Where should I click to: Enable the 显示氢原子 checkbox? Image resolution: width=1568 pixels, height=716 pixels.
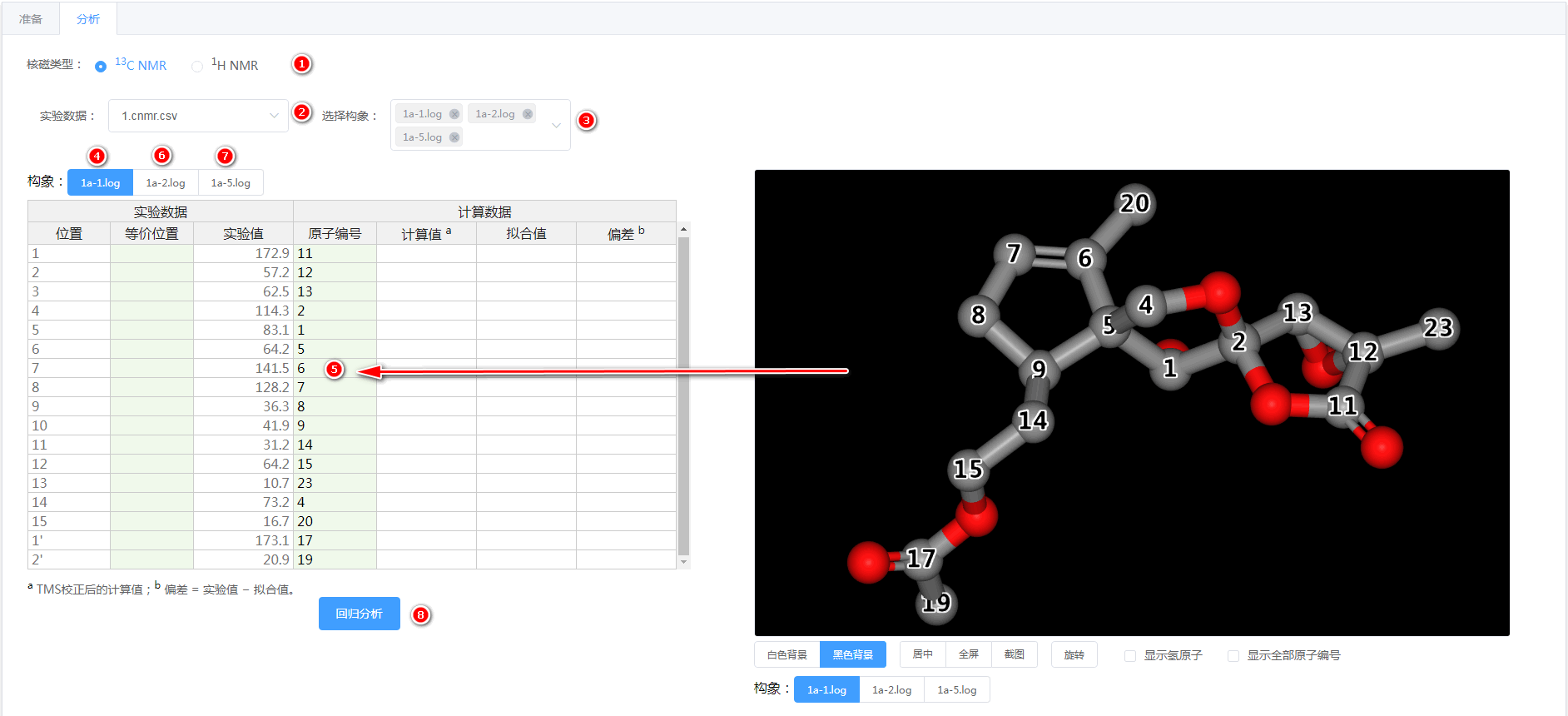(x=1130, y=656)
